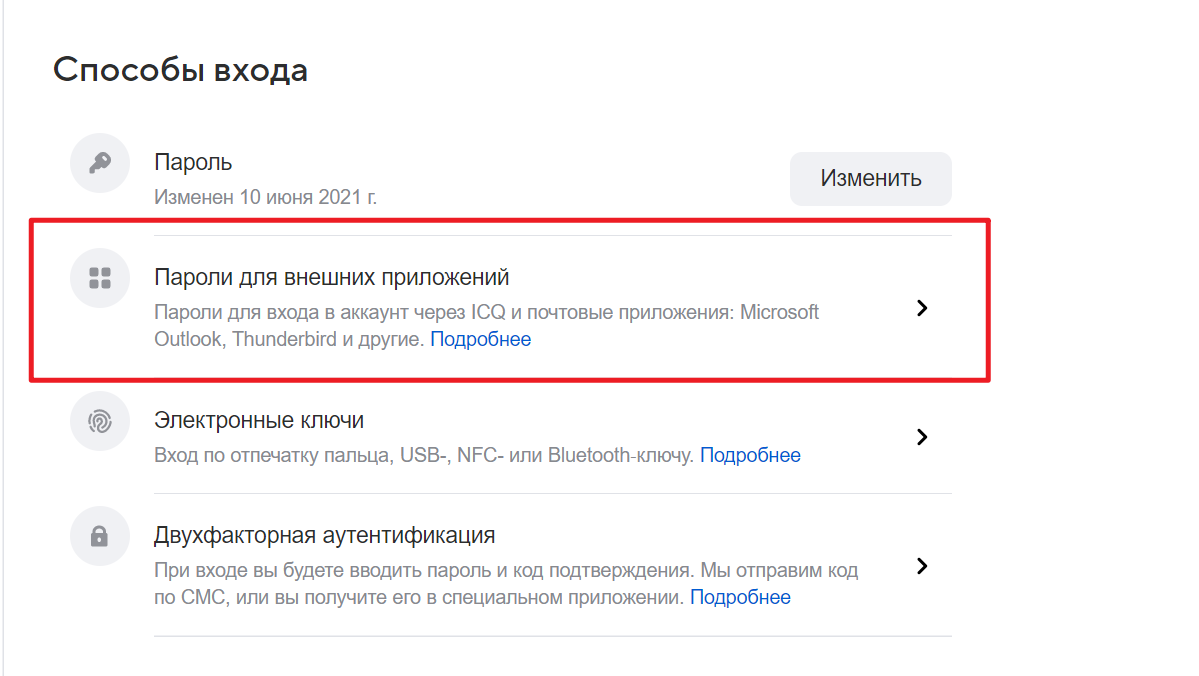Click the Способы входа heading
Image resolution: width=1199 pixels, height=676 pixels.
tap(180, 70)
